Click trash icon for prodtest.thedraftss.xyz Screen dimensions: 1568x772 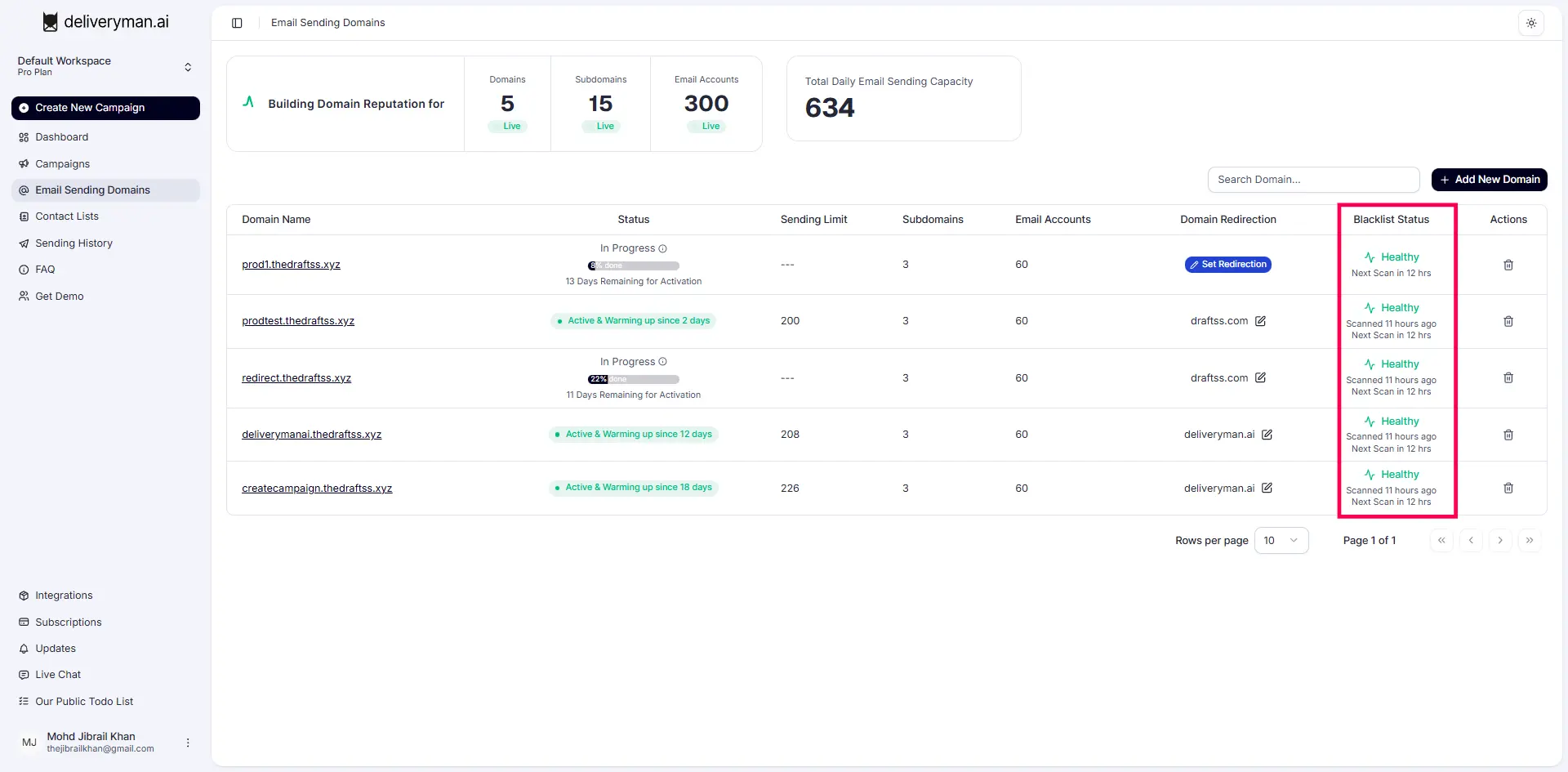[1508, 321]
